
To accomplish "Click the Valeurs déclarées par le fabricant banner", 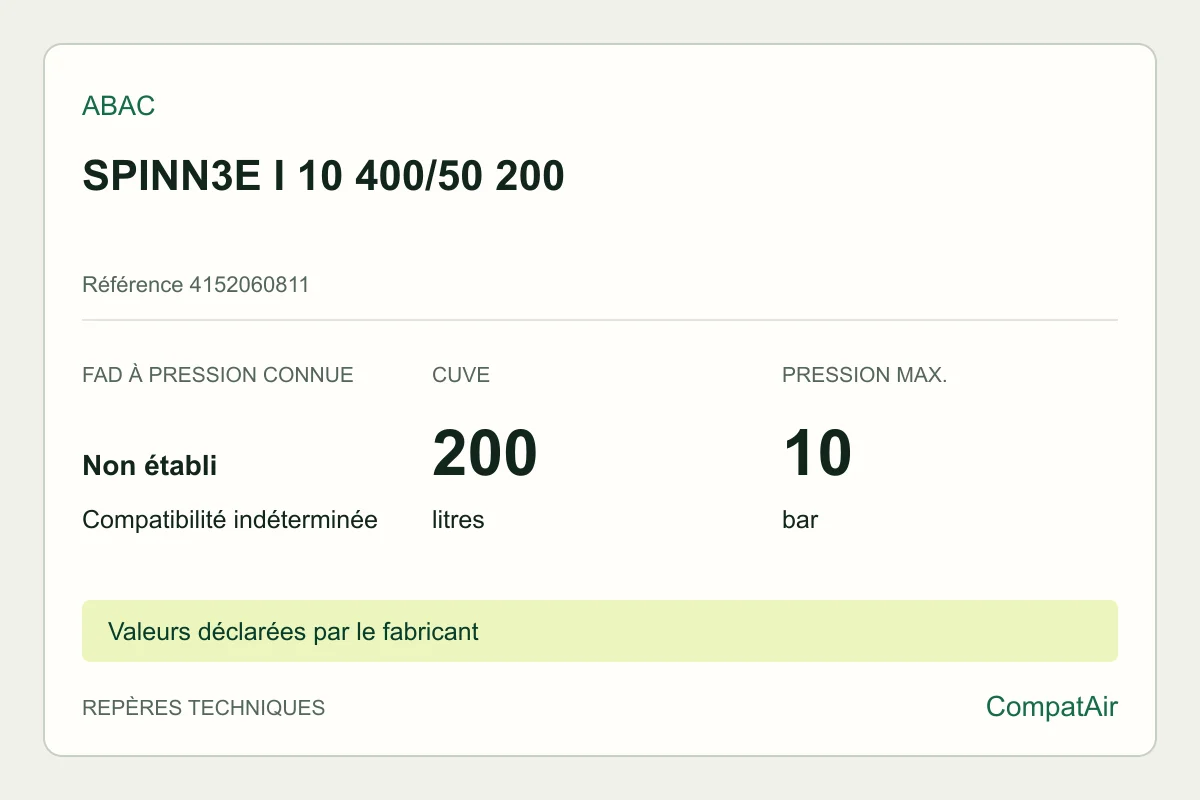I will point(600,631).
